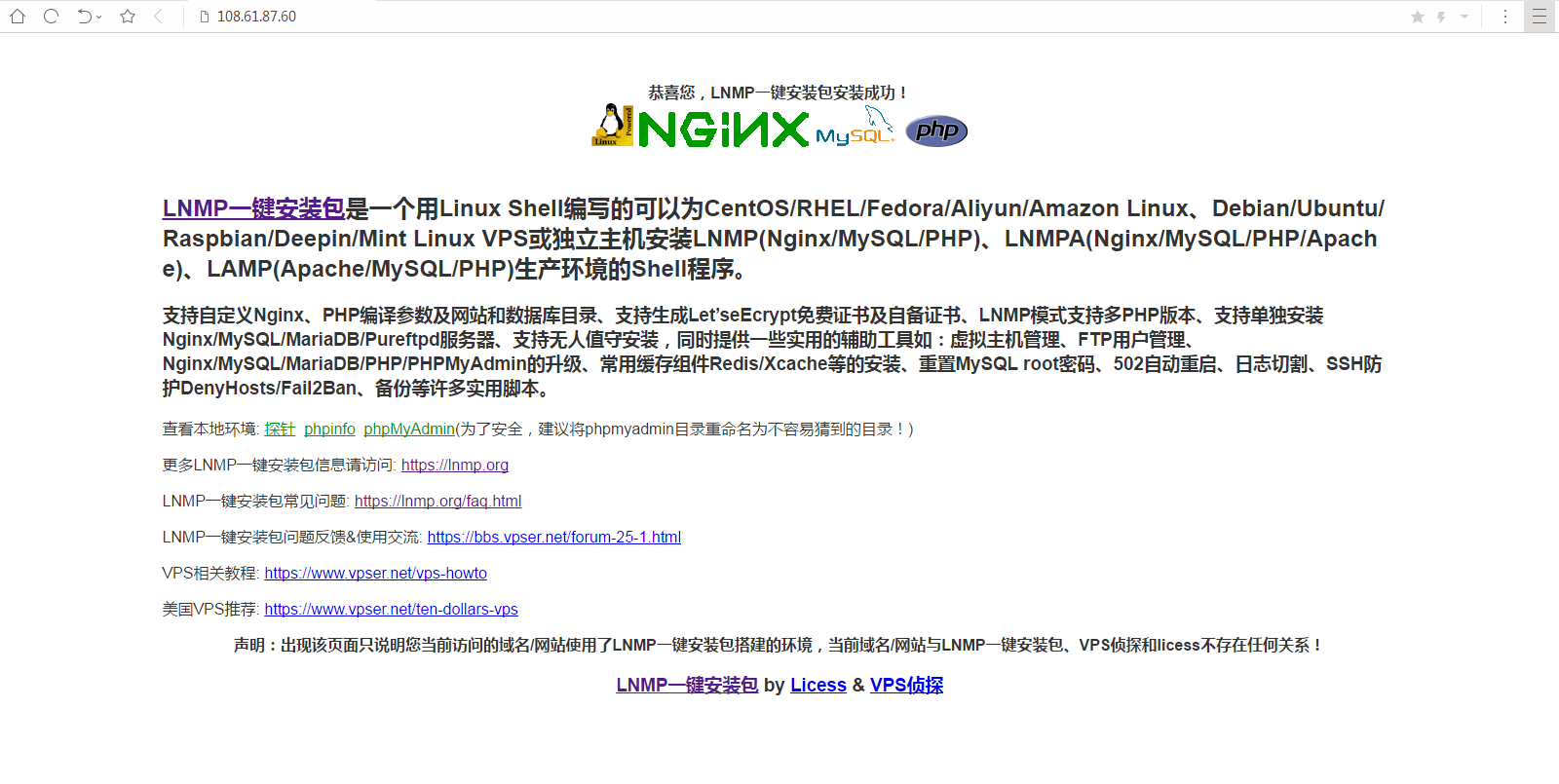
Task: Expand the small arrow next to lightning icon
Action: [x=1464, y=17]
